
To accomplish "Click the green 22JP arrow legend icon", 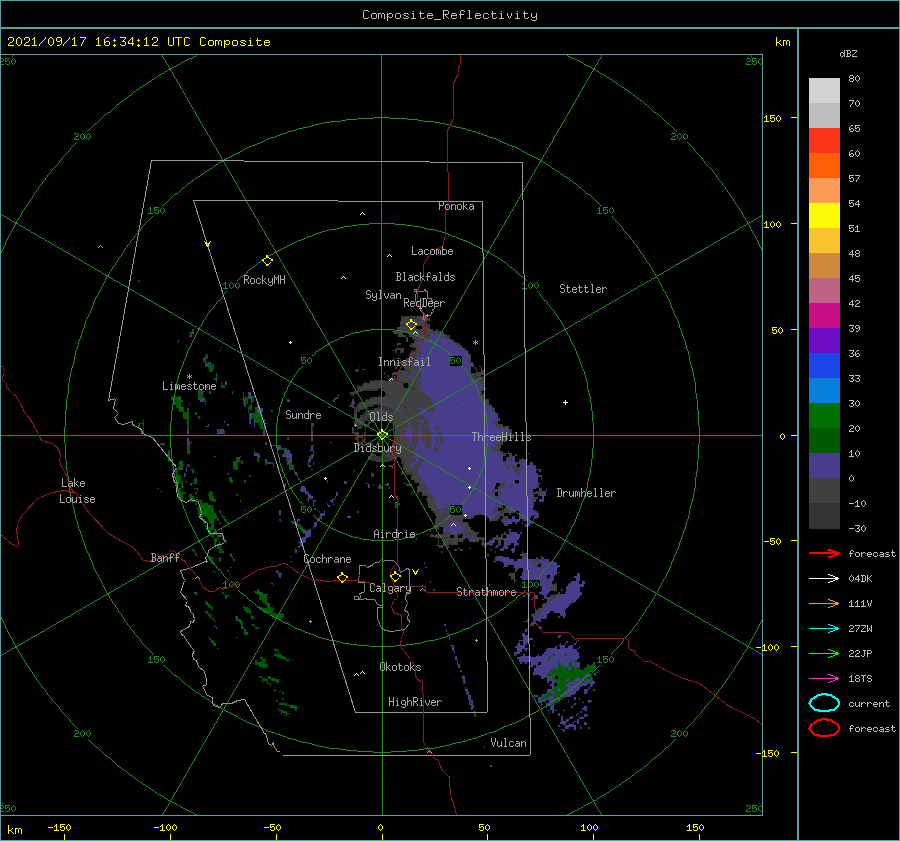I will [824, 653].
